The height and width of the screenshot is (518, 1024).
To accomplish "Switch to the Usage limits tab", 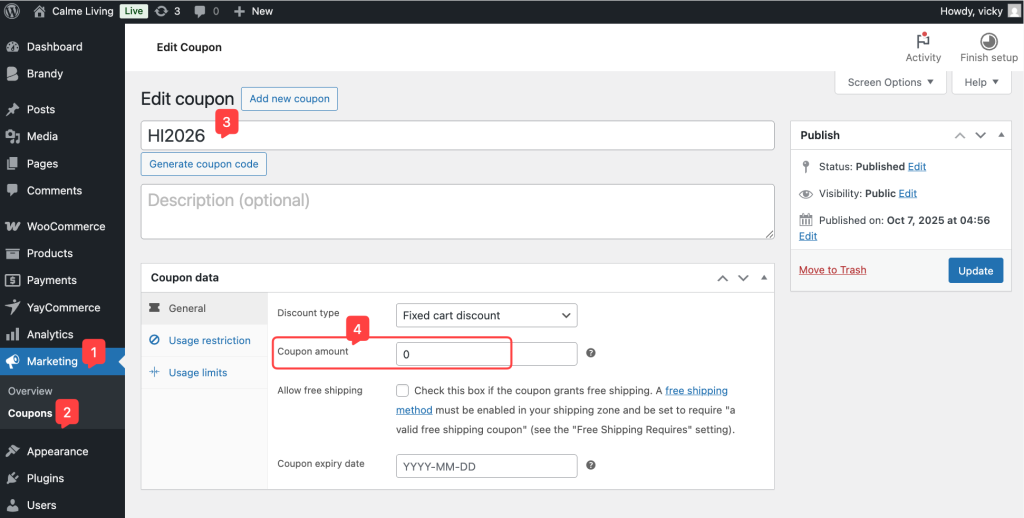I will [197, 372].
